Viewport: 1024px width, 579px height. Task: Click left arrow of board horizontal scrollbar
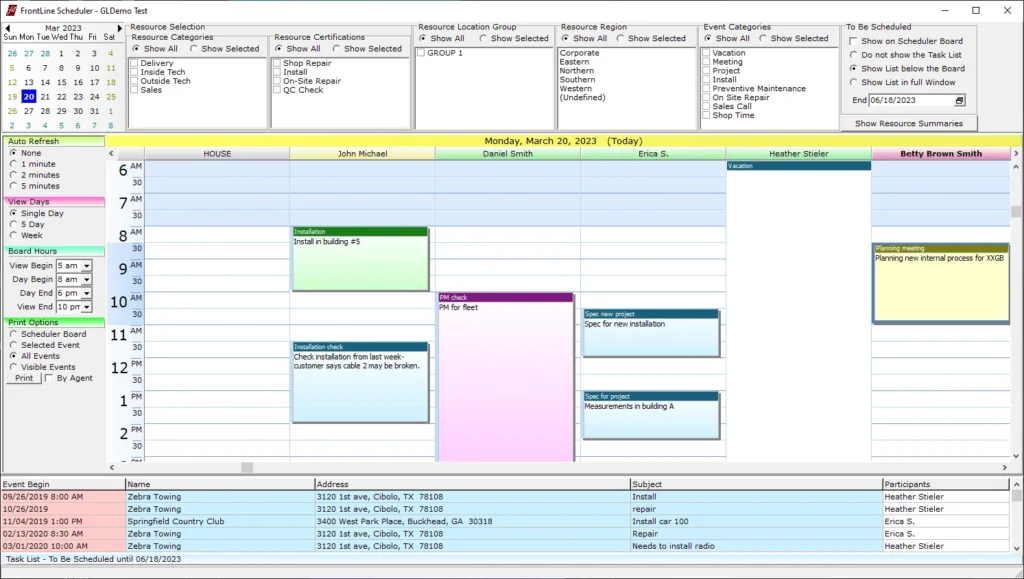(110, 466)
